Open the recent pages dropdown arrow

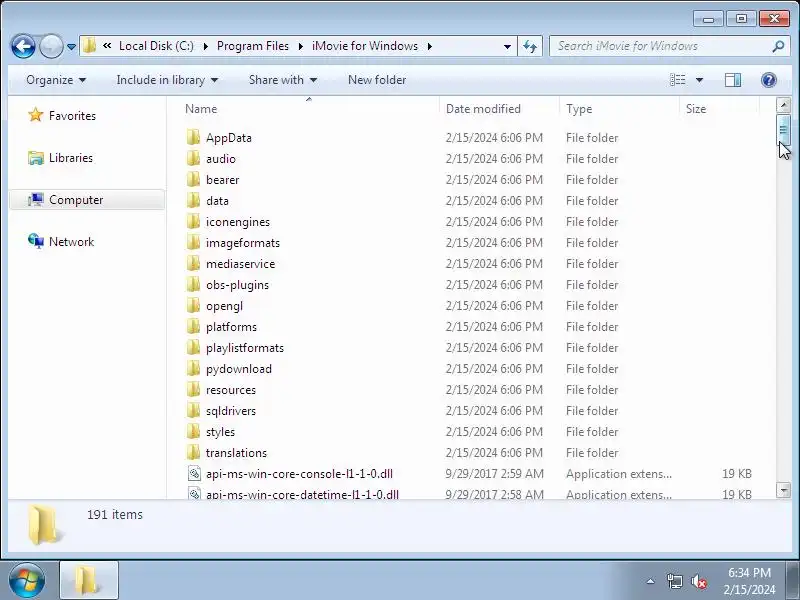coord(71,47)
